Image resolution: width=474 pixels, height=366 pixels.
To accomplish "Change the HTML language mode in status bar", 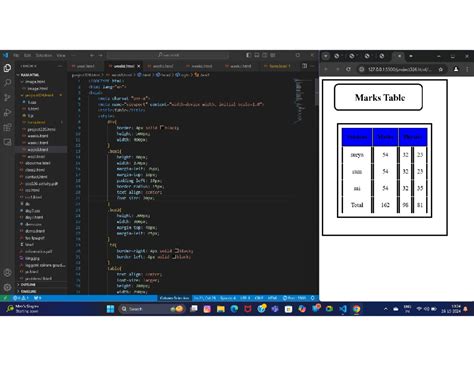I will [272, 298].
